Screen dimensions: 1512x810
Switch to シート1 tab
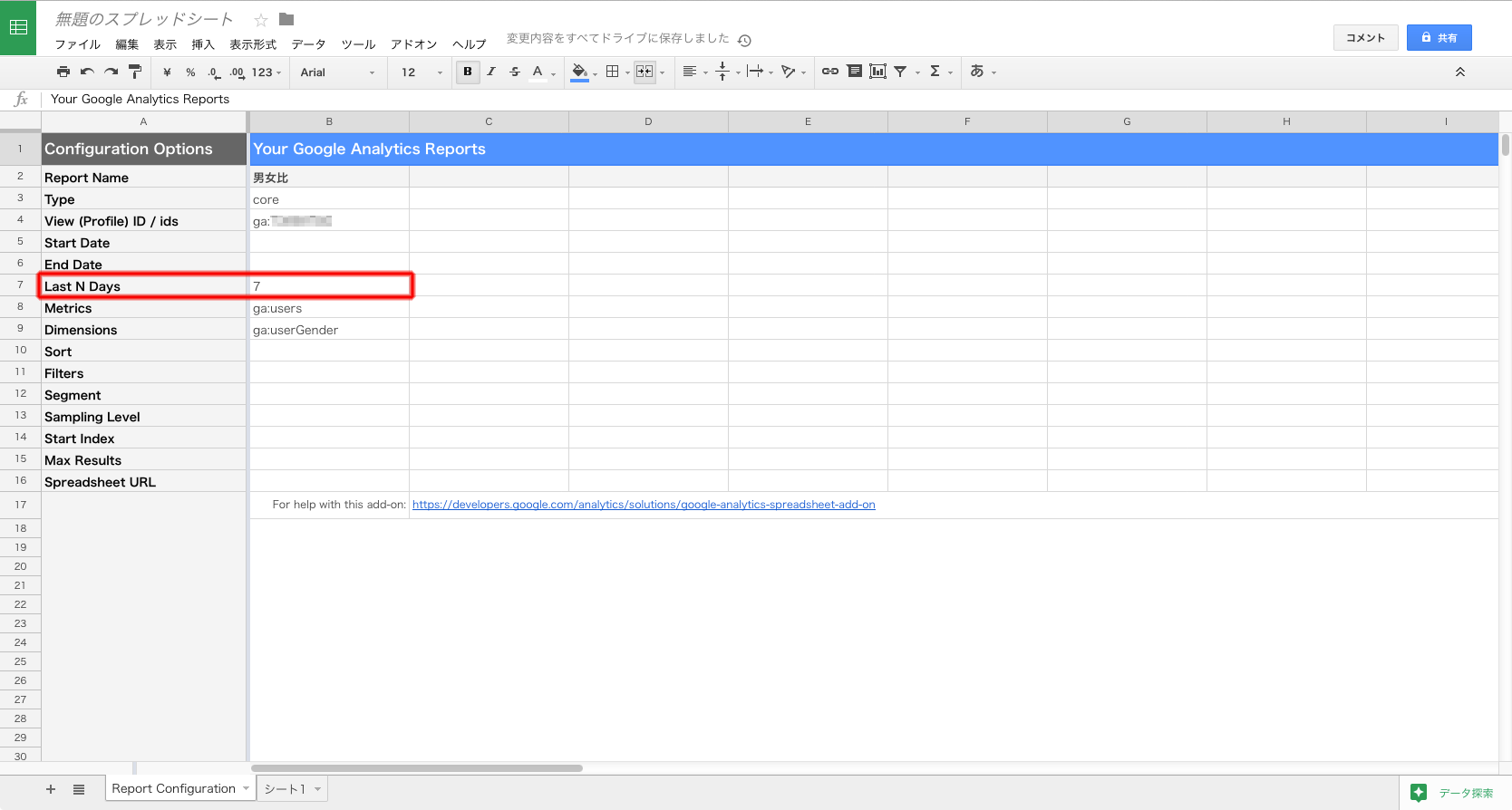pos(285,789)
